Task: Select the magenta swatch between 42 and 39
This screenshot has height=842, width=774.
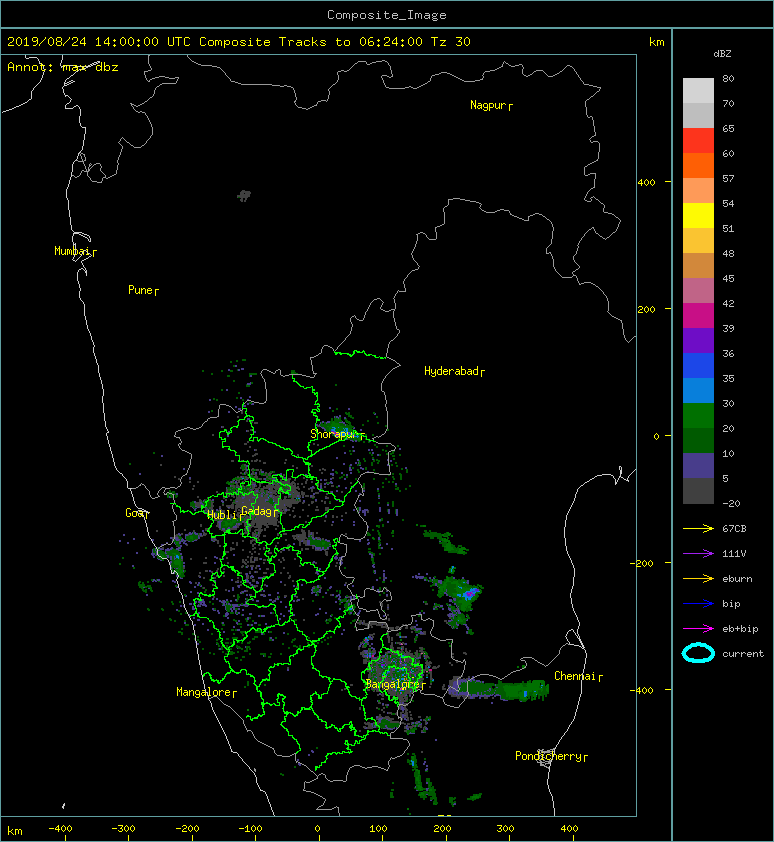Action: 698,316
